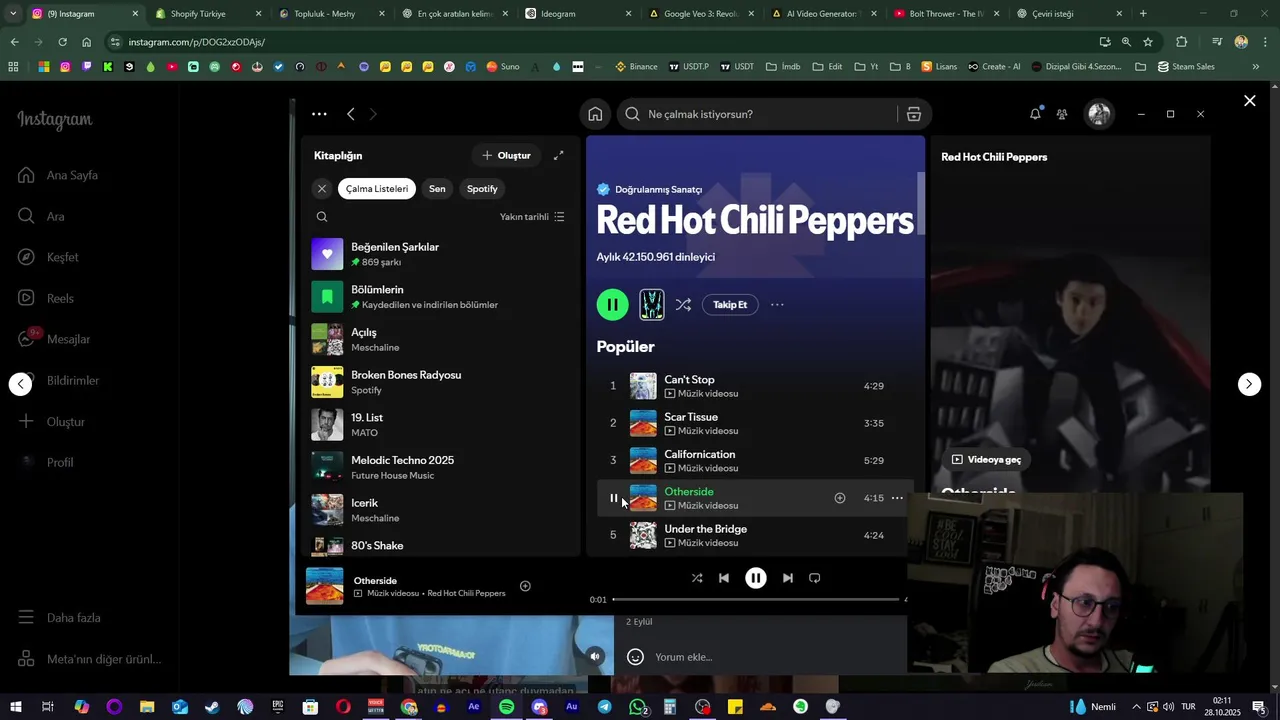Open Beğenilen Şarkılar playlist

coord(440,254)
